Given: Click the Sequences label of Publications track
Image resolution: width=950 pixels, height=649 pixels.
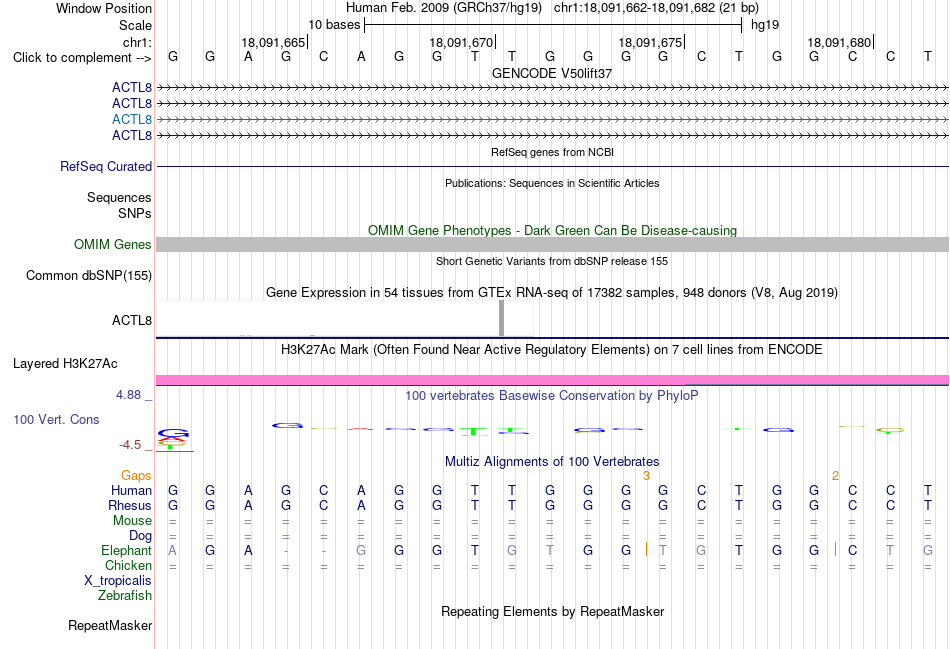Looking at the screenshot, I should pyautogui.click(x=119, y=198).
